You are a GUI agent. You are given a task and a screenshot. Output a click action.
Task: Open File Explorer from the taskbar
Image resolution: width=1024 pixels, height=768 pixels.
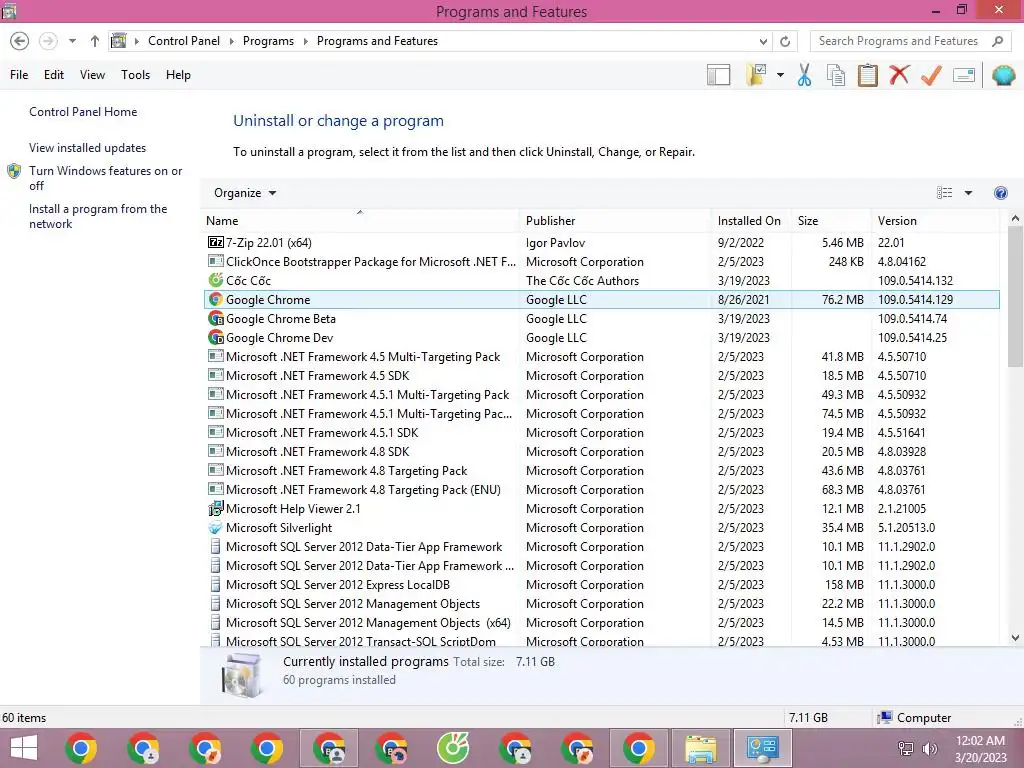(x=701, y=748)
